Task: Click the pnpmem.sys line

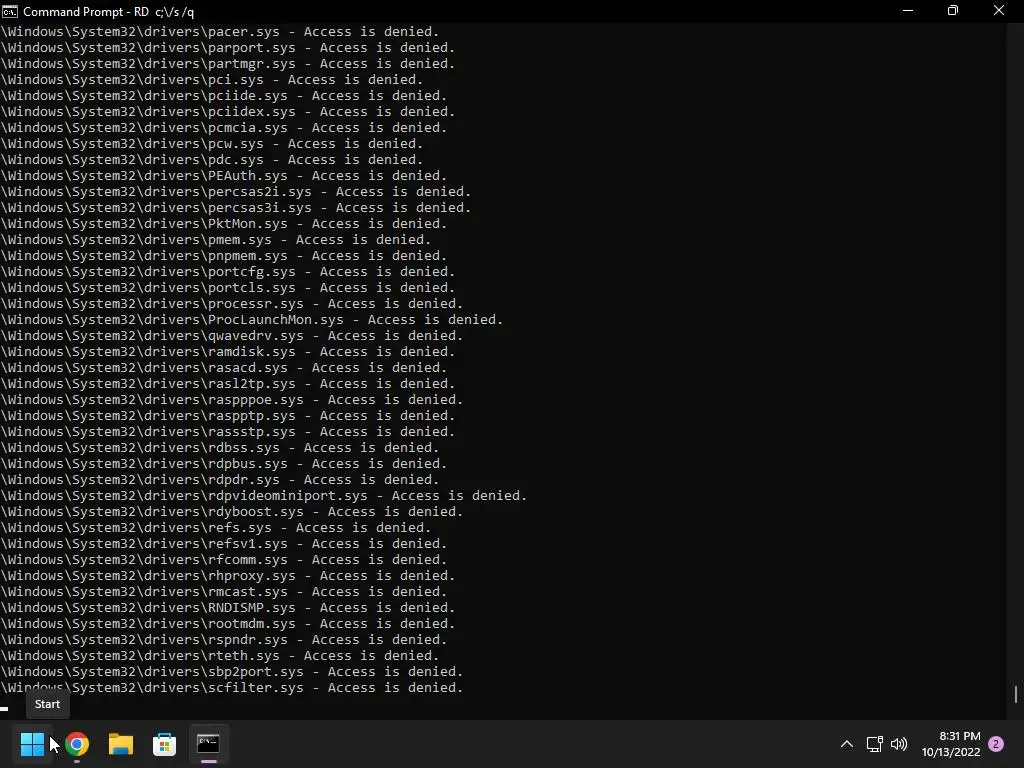Action: click(223, 255)
